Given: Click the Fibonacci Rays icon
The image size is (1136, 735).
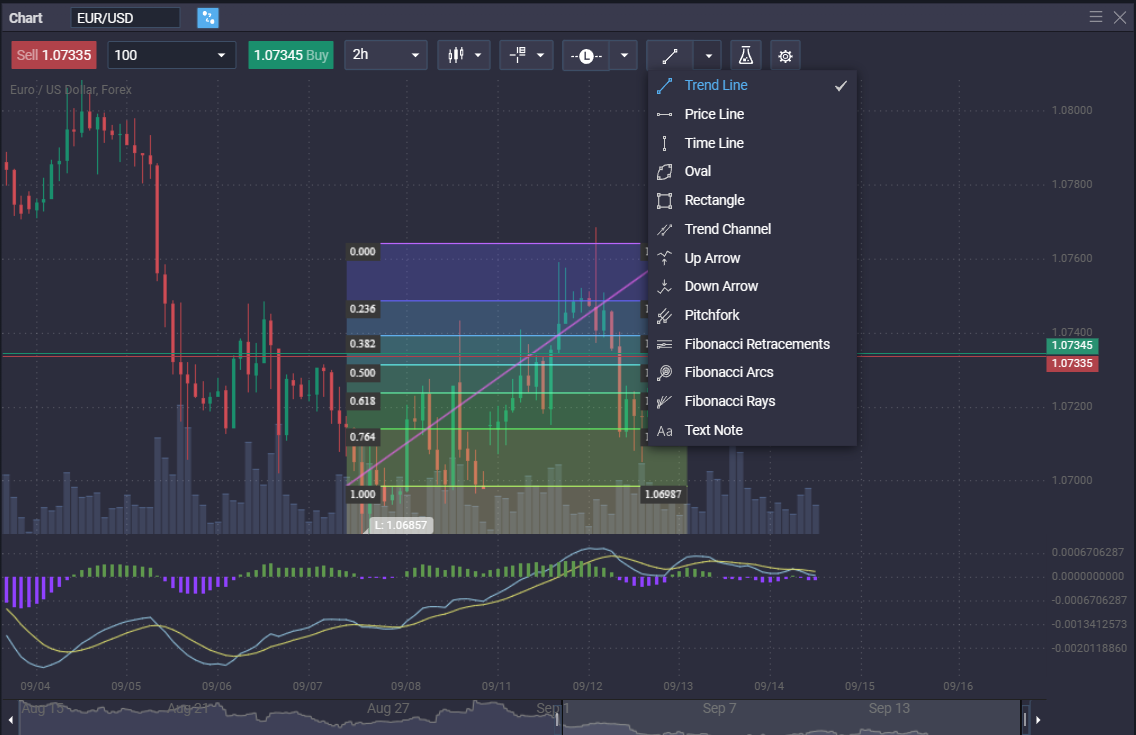Looking at the screenshot, I should 664,401.
